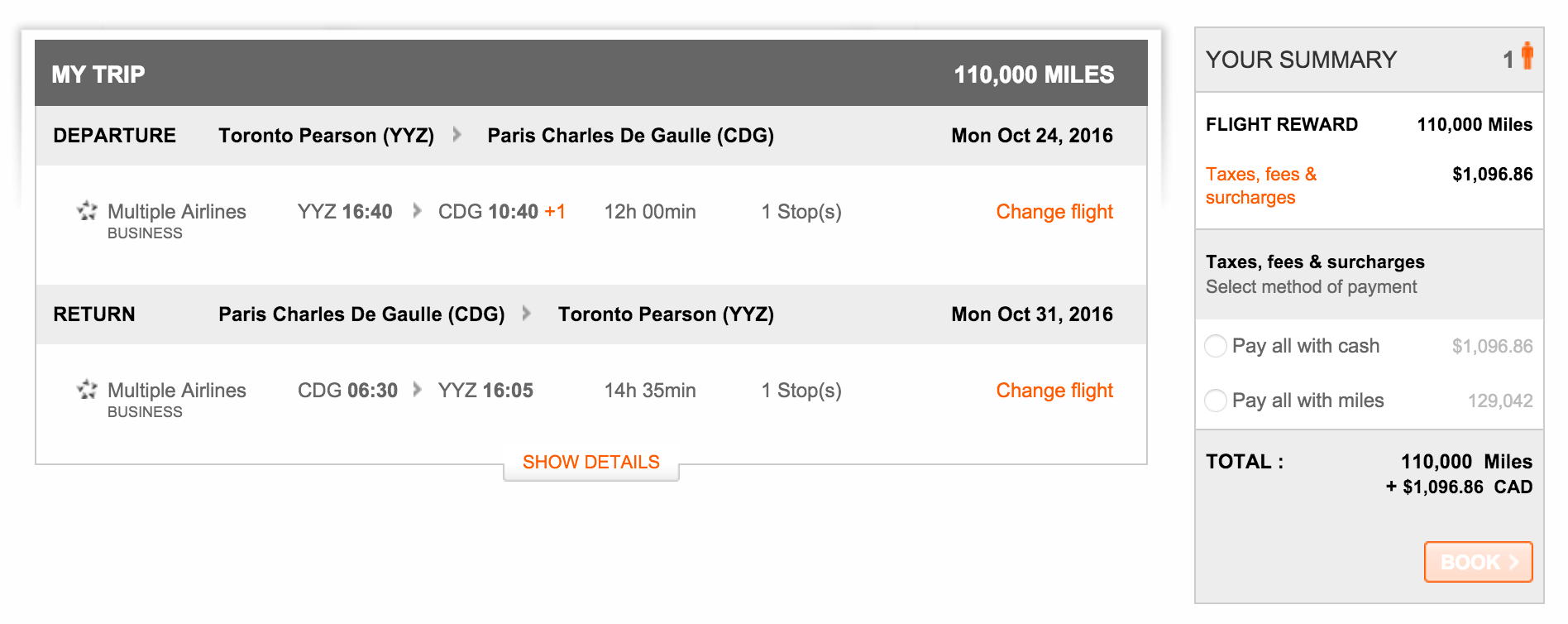Click the MY TRIP header bar
Viewport: 1568px width, 624px height.
point(591,74)
